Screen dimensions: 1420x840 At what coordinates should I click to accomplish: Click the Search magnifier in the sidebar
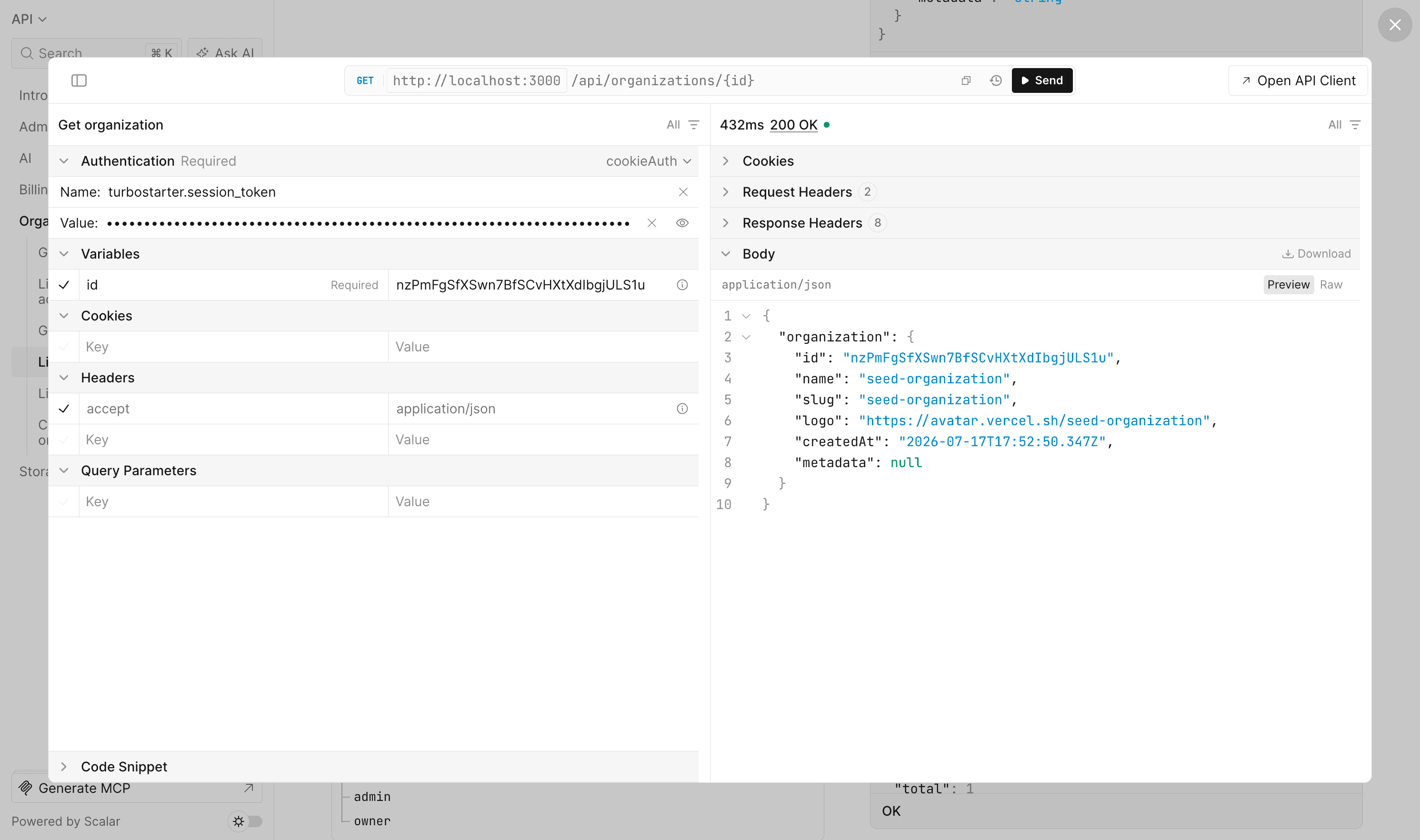click(x=27, y=53)
